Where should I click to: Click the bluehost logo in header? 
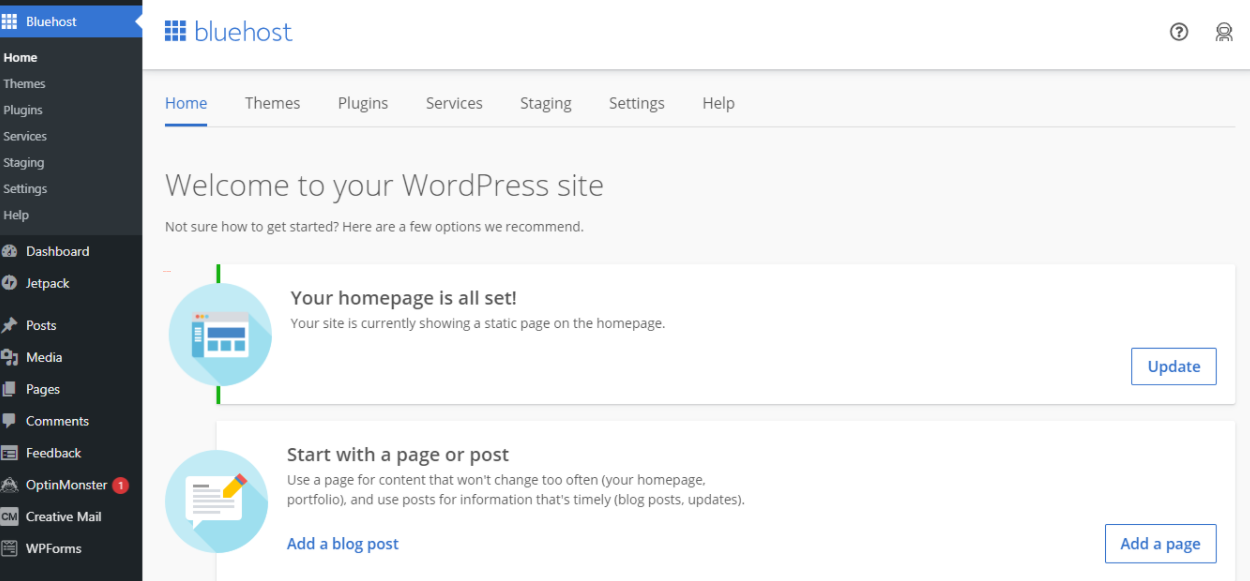(x=229, y=32)
